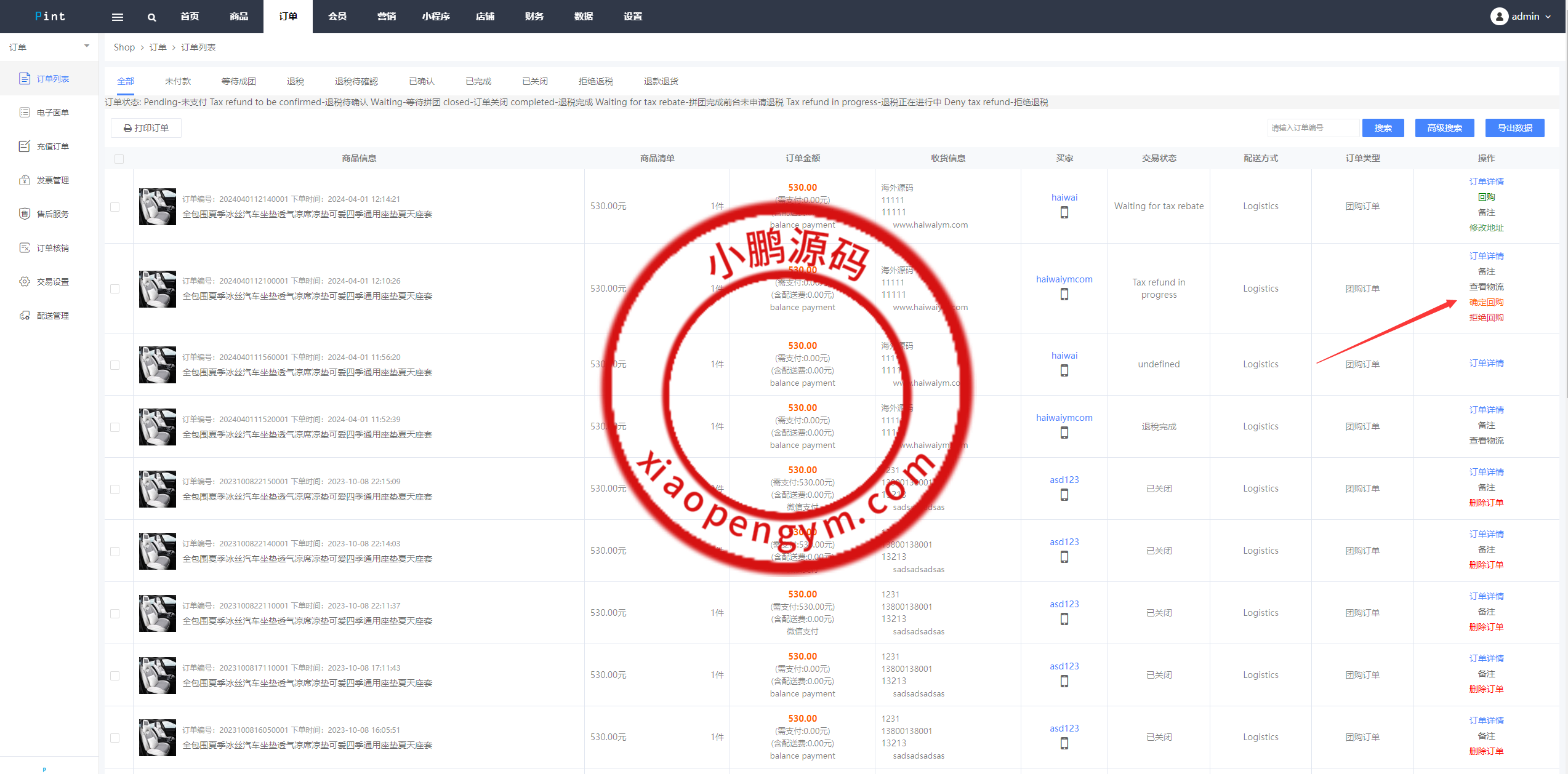The height and width of the screenshot is (774, 1568).
Task: Select checkbox for order 202404011210​0001
Action: (x=115, y=289)
